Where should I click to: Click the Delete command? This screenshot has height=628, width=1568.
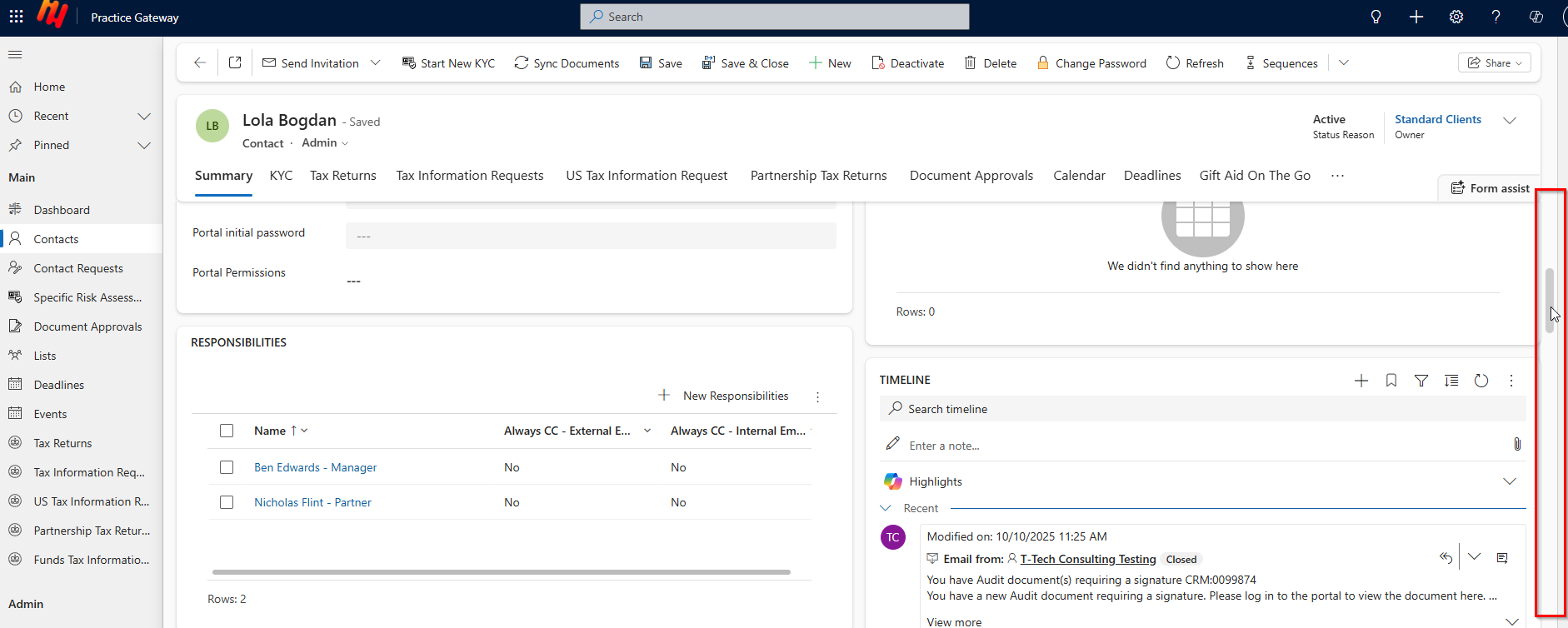[x=991, y=63]
